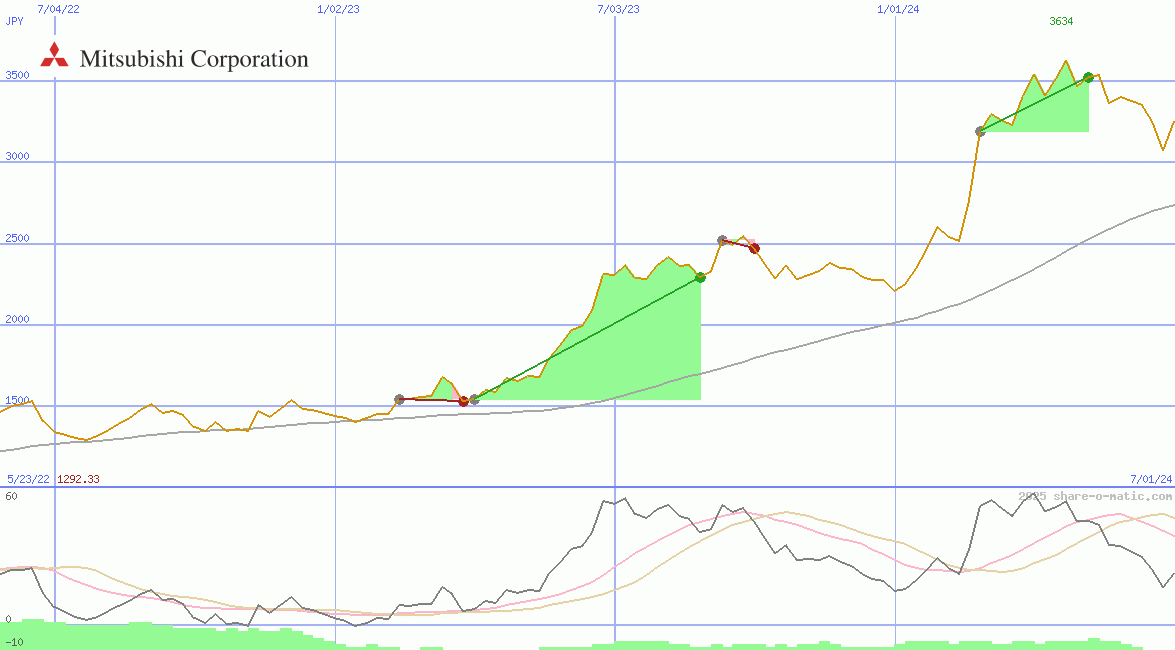Click the 3500 price axis label
The image size is (1175, 650).
17,75
